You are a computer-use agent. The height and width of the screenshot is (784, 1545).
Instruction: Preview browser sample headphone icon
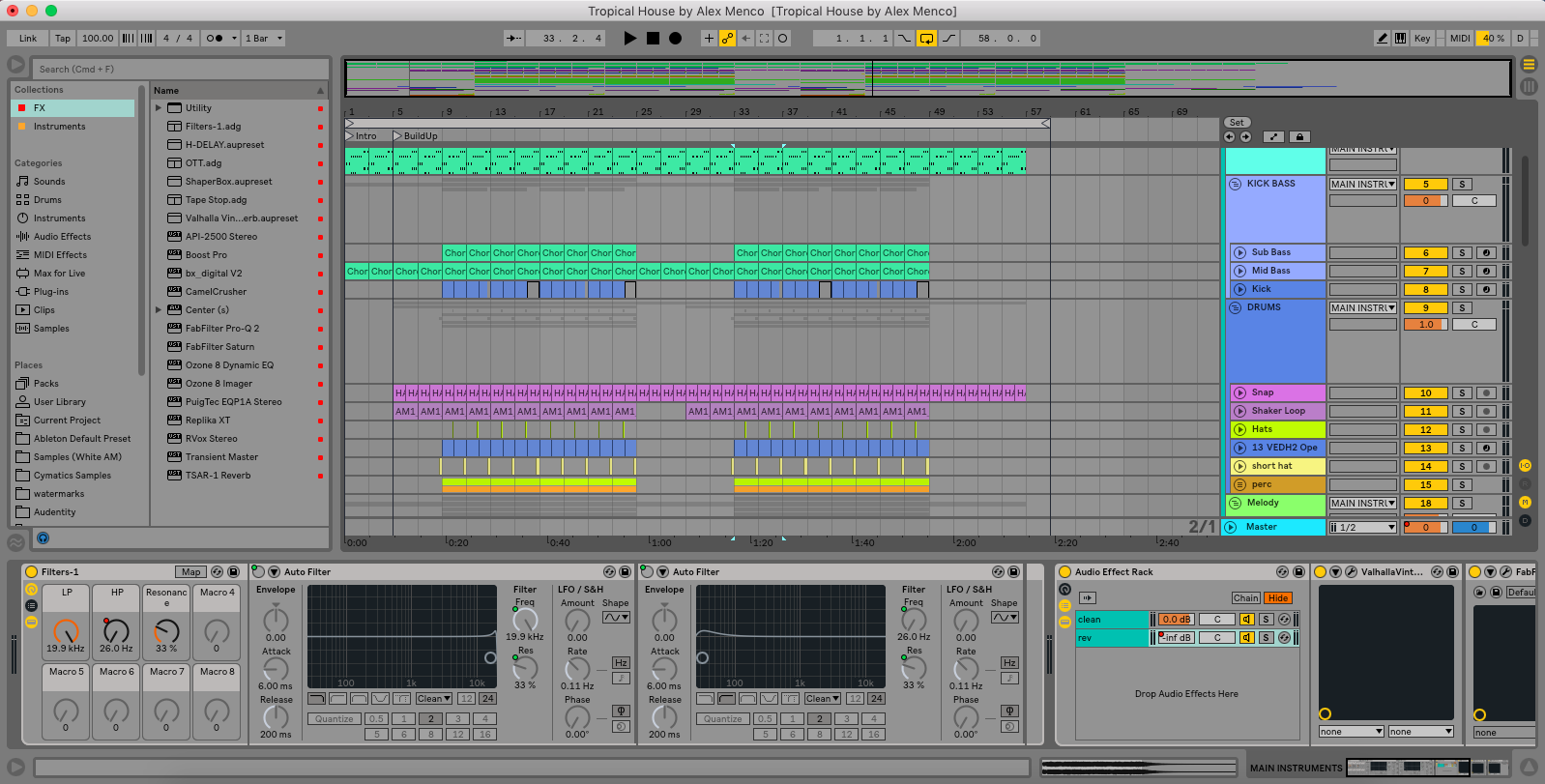pyautogui.click(x=43, y=538)
